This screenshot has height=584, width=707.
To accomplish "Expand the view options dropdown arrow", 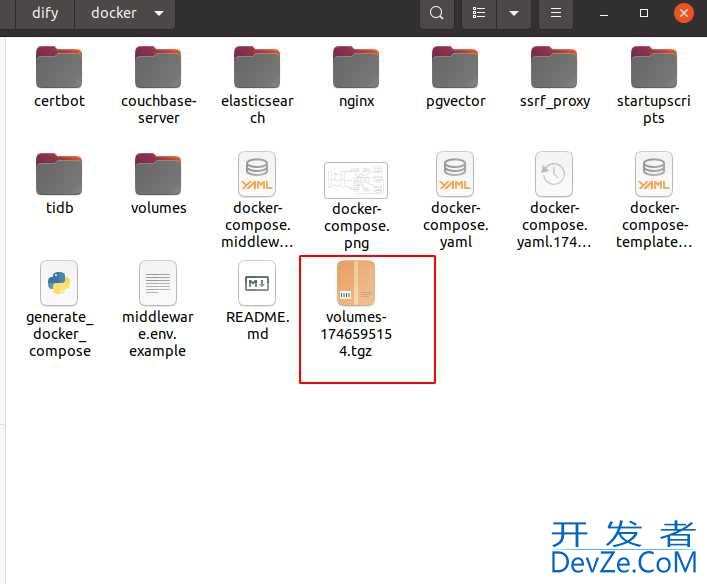I will (x=513, y=13).
